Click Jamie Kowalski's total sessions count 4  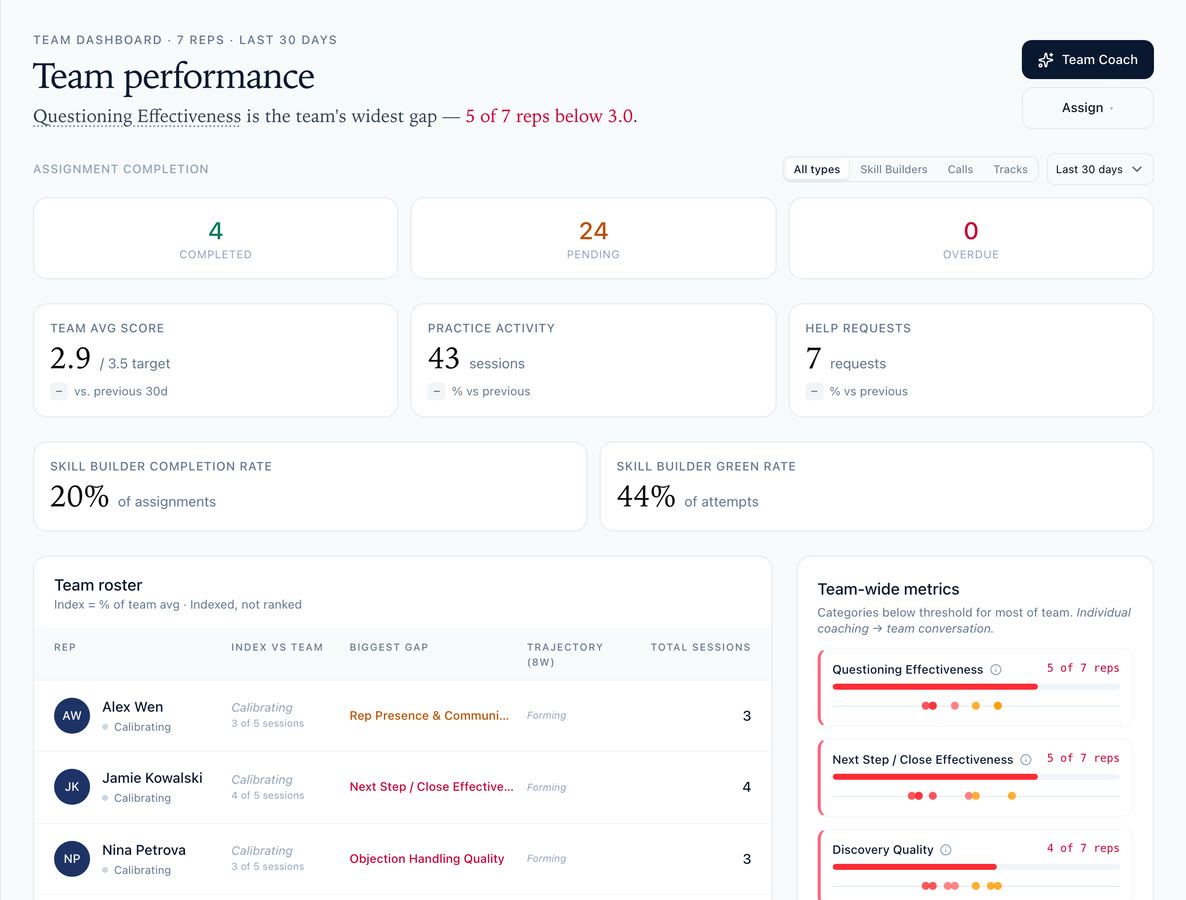747,787
